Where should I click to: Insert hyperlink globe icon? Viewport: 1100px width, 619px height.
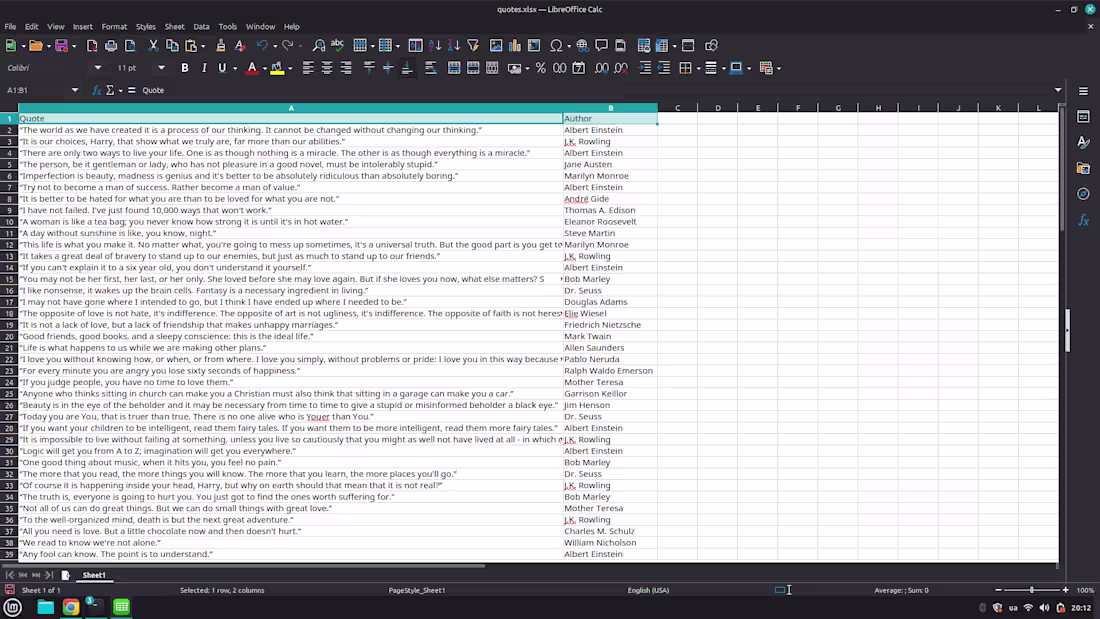[582, 46]
